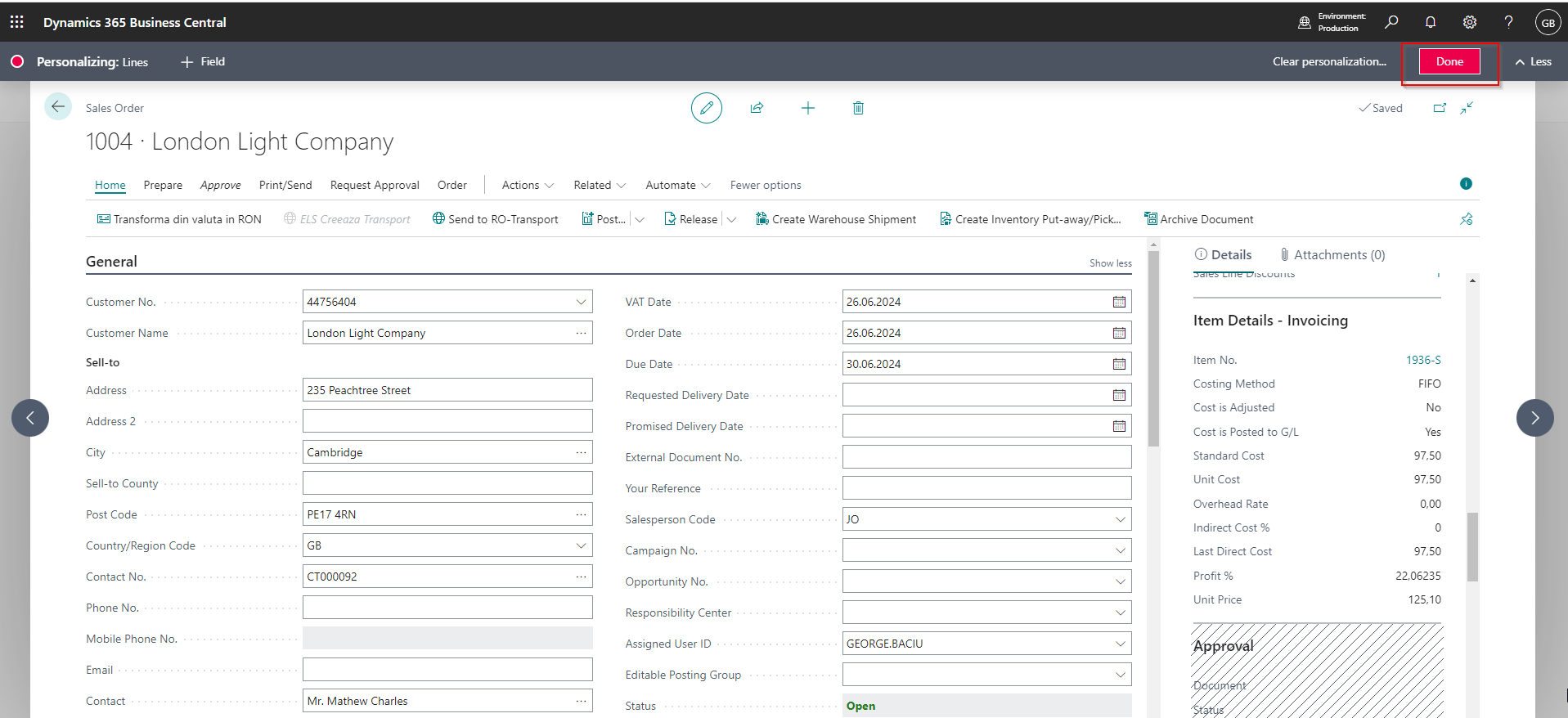Add a Field to the page

click(203, 61)
